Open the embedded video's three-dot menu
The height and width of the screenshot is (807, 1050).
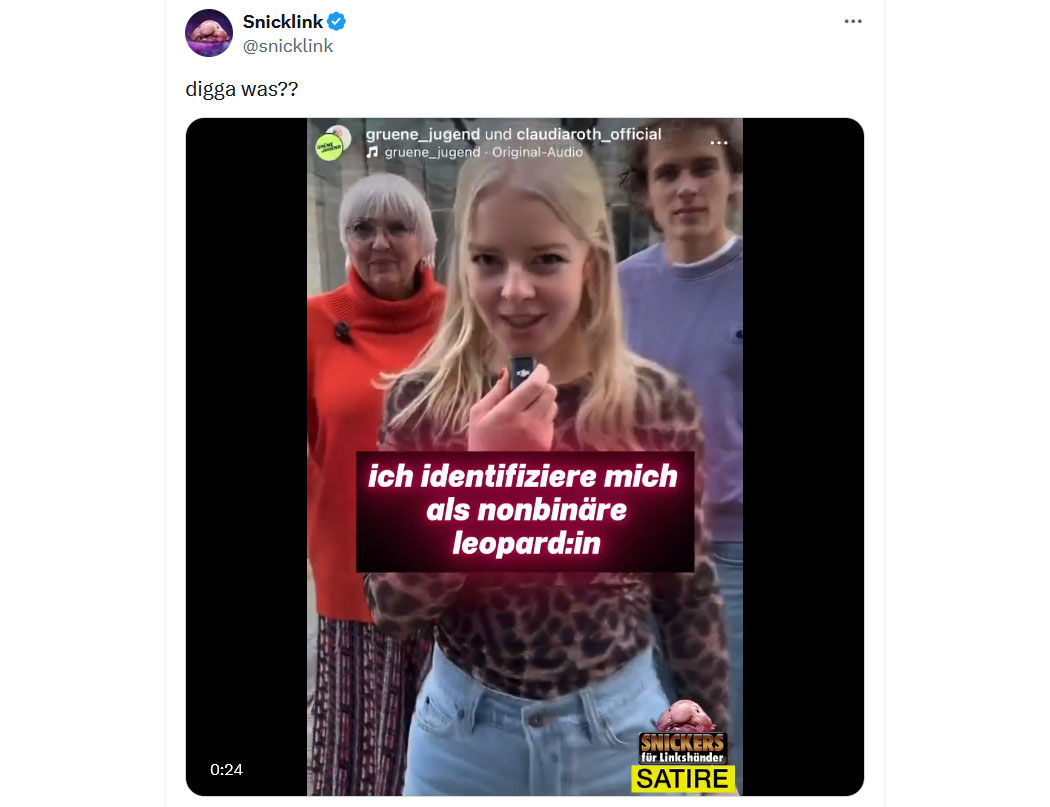pos(719,143)
